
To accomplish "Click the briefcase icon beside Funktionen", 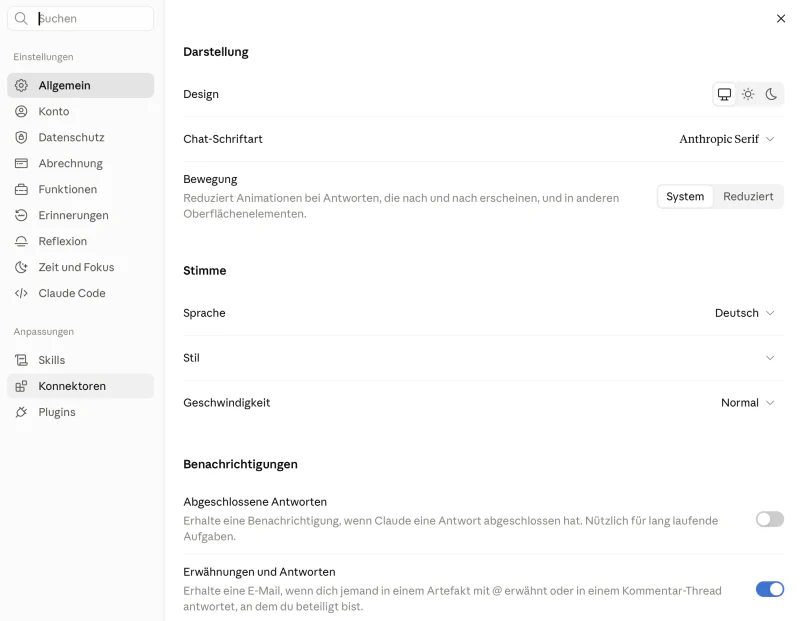I will pyautogui.click(x=21, y=189).
